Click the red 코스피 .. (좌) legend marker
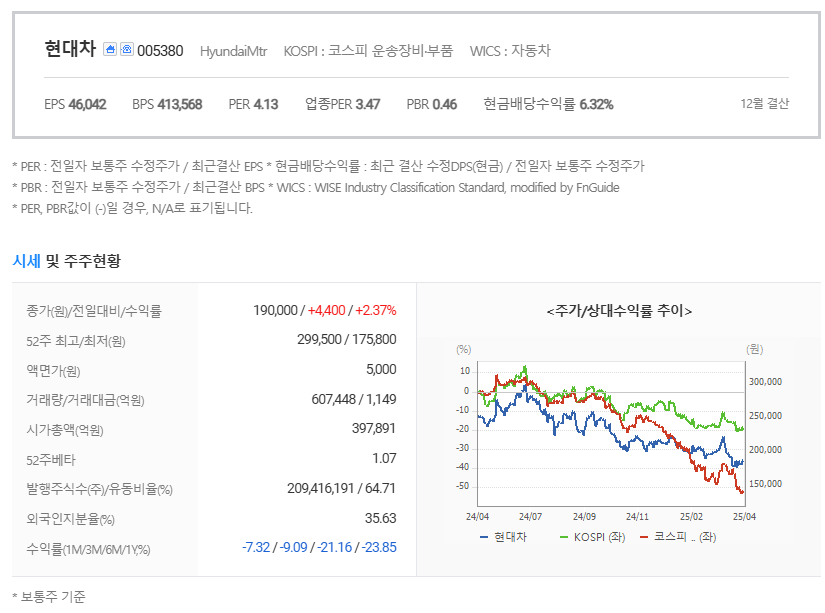 tap(644, 537)
